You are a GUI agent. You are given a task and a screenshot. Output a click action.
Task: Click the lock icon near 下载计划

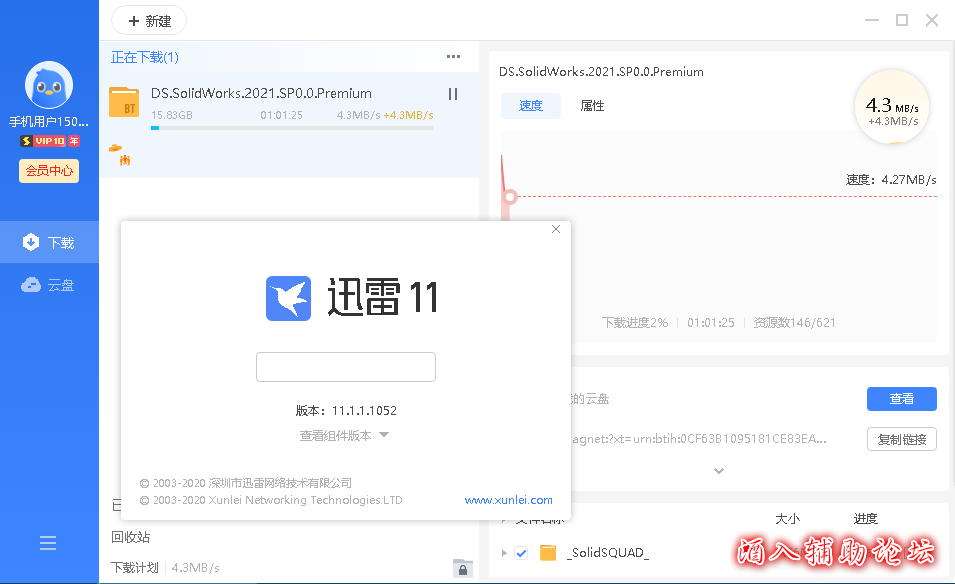462,567
